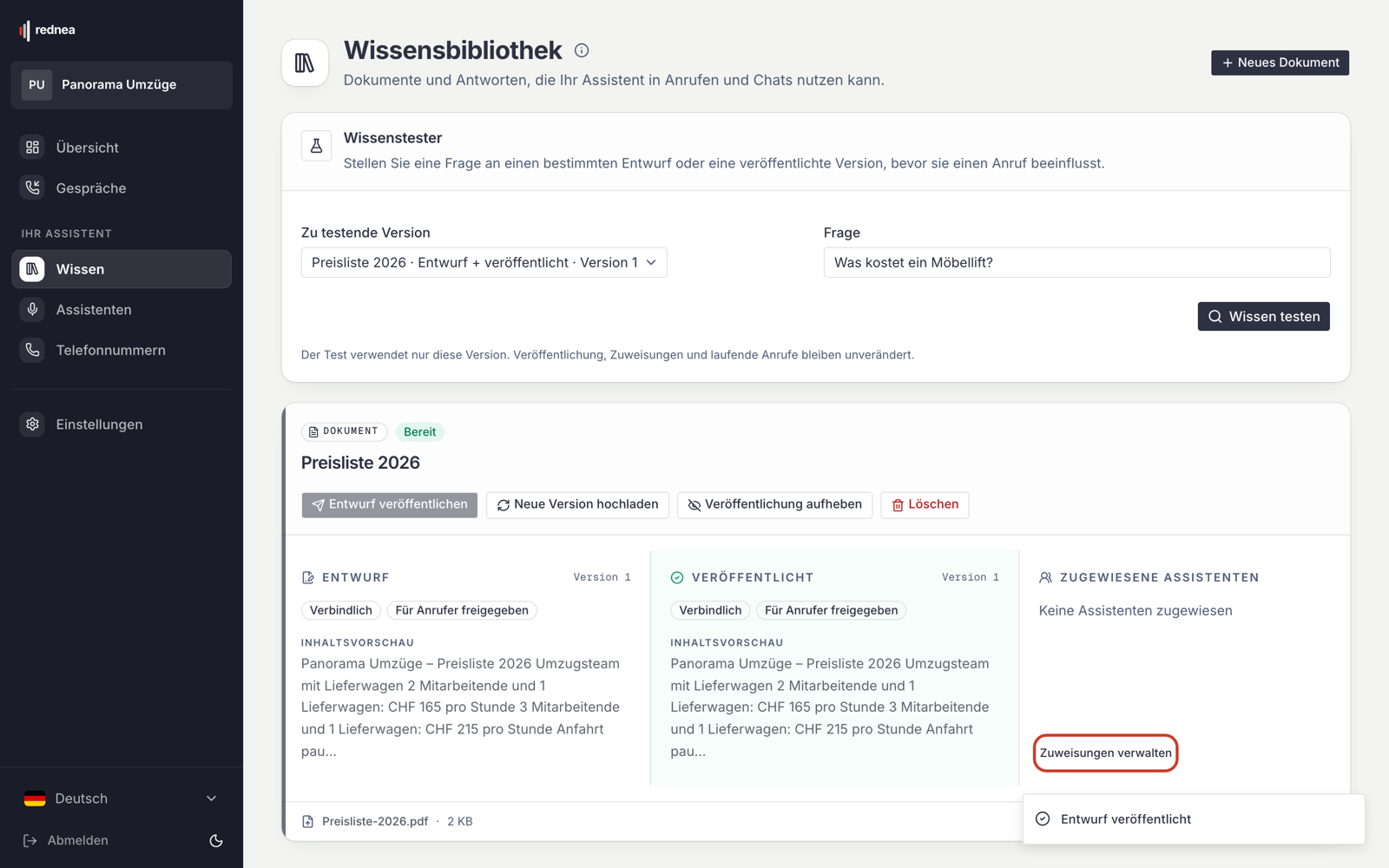Viewport: 1389px width, 868px height.
Task: Go to Gespräche page
Action: [x=122, y=187]
